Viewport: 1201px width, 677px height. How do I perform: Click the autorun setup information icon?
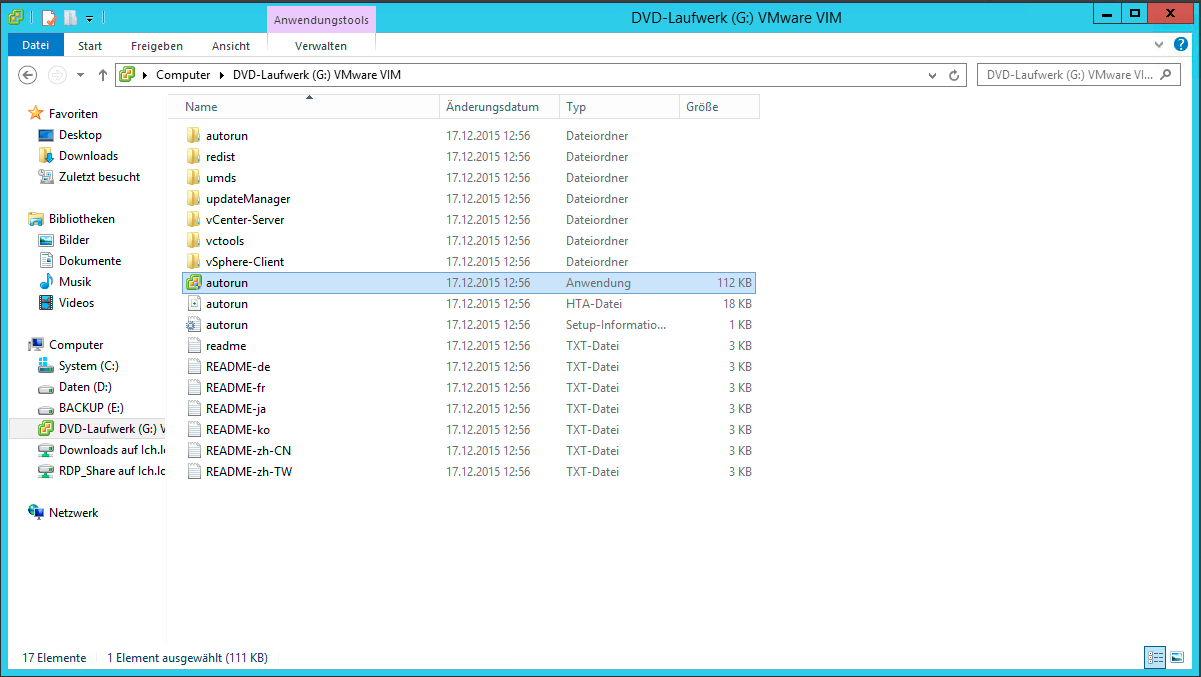click(x=194, y=324)
